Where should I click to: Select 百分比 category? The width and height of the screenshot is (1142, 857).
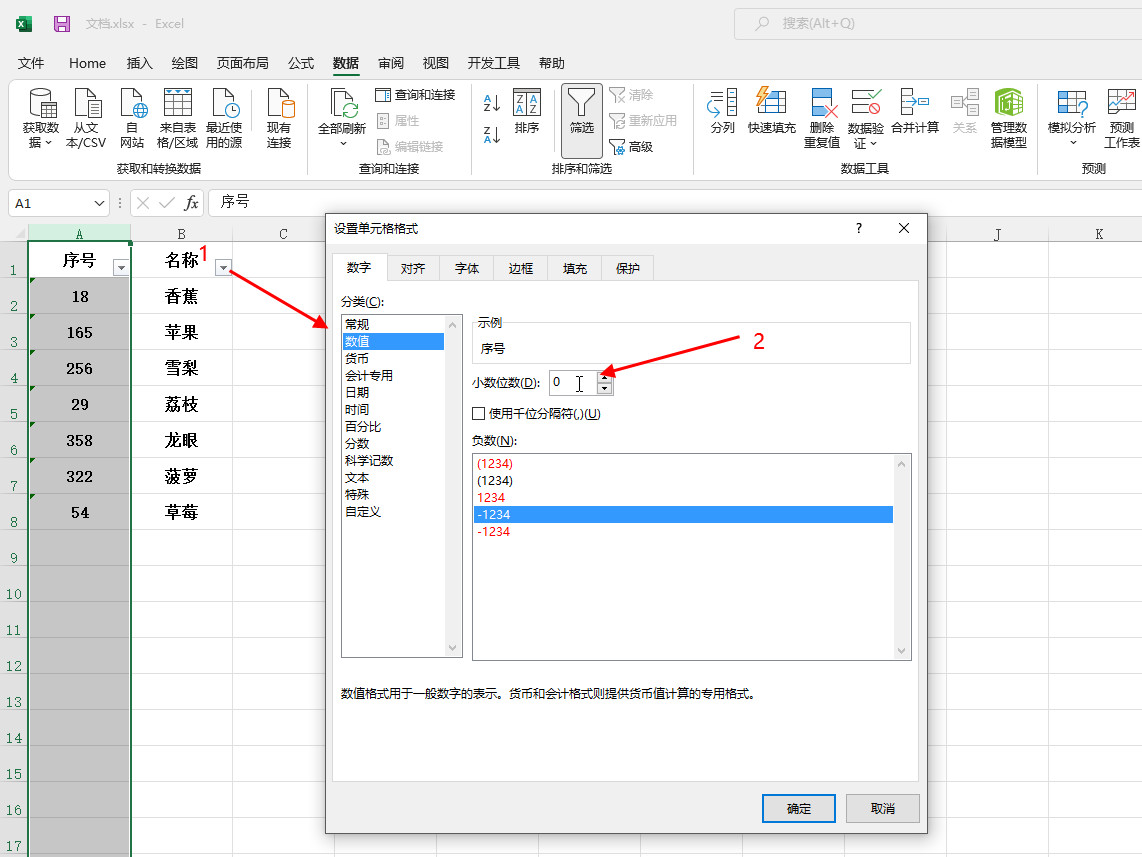point(393,427)
